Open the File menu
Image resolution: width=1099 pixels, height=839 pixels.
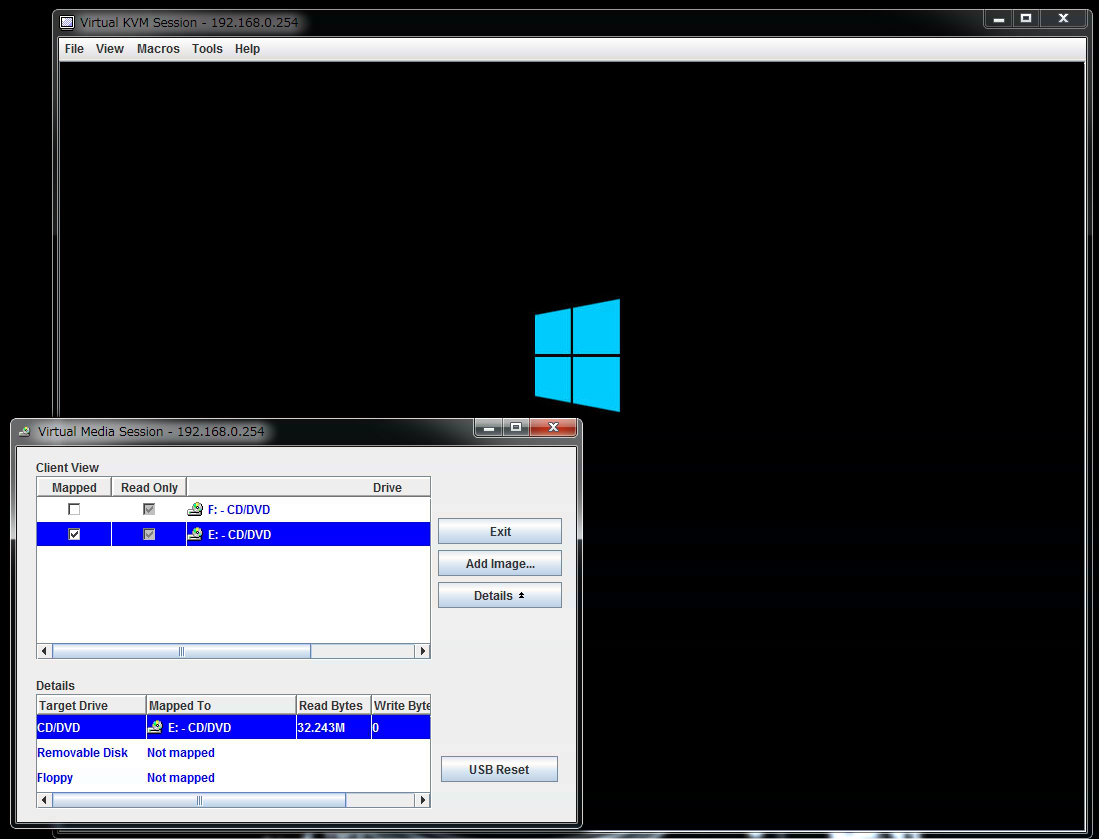(x=74, y=49)
